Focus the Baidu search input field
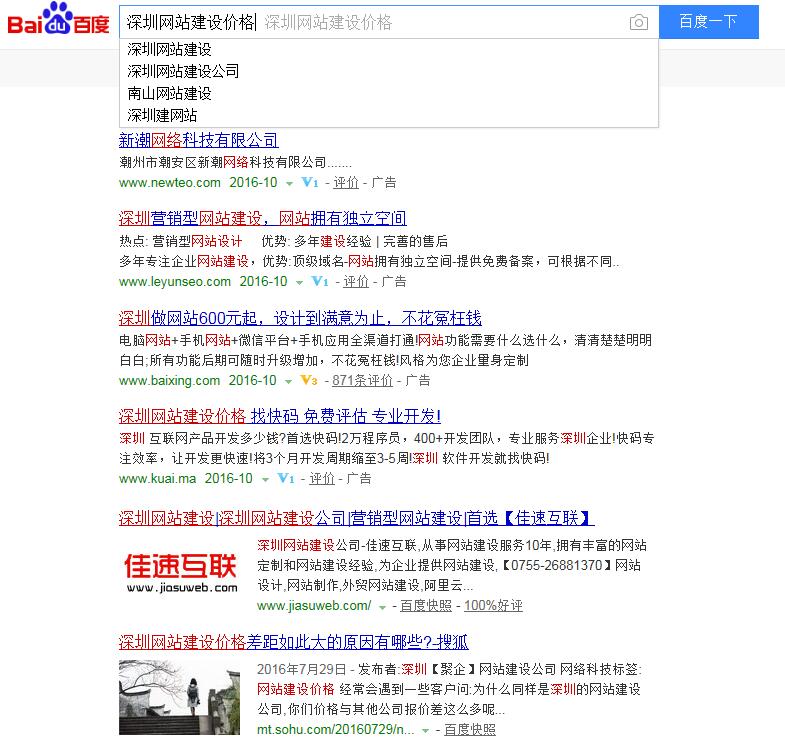 tap(388, 22)
